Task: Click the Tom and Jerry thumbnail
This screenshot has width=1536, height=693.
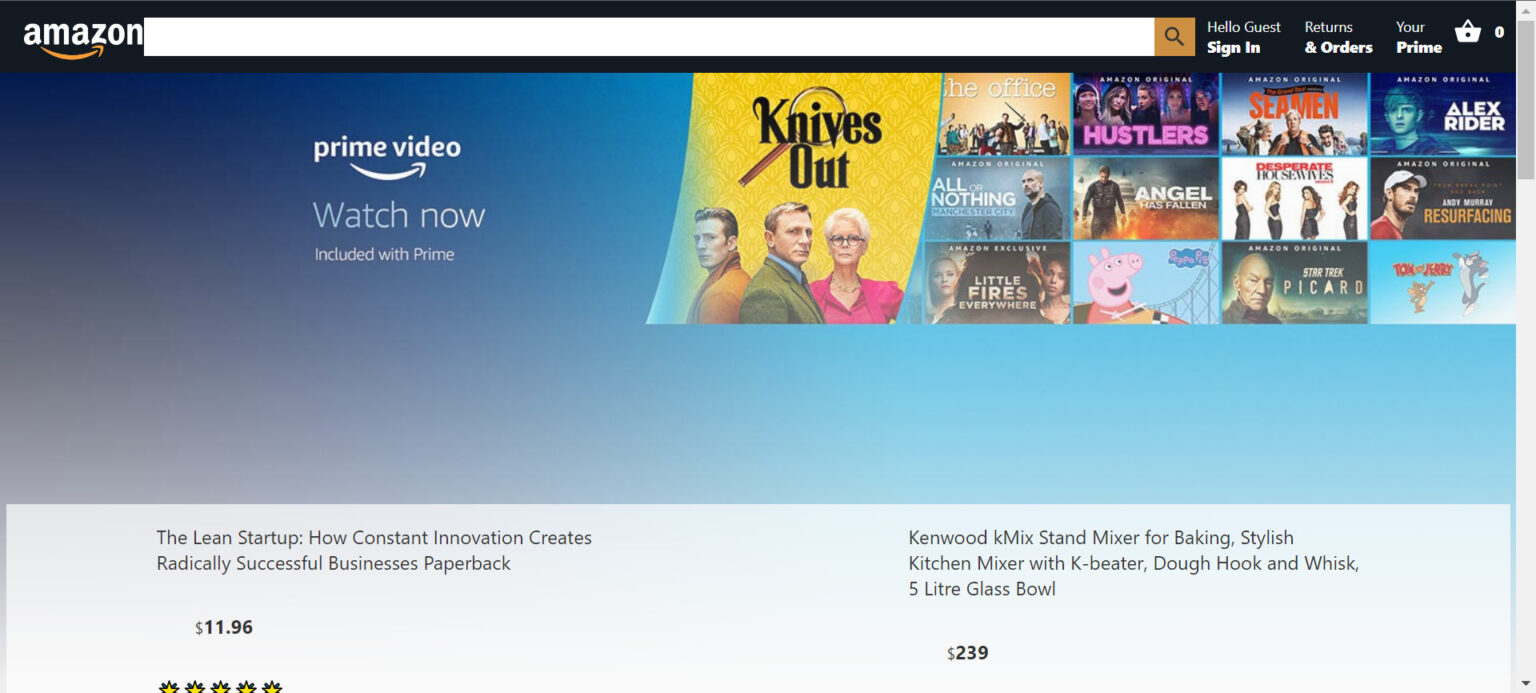Action: tap(1442, 282)
